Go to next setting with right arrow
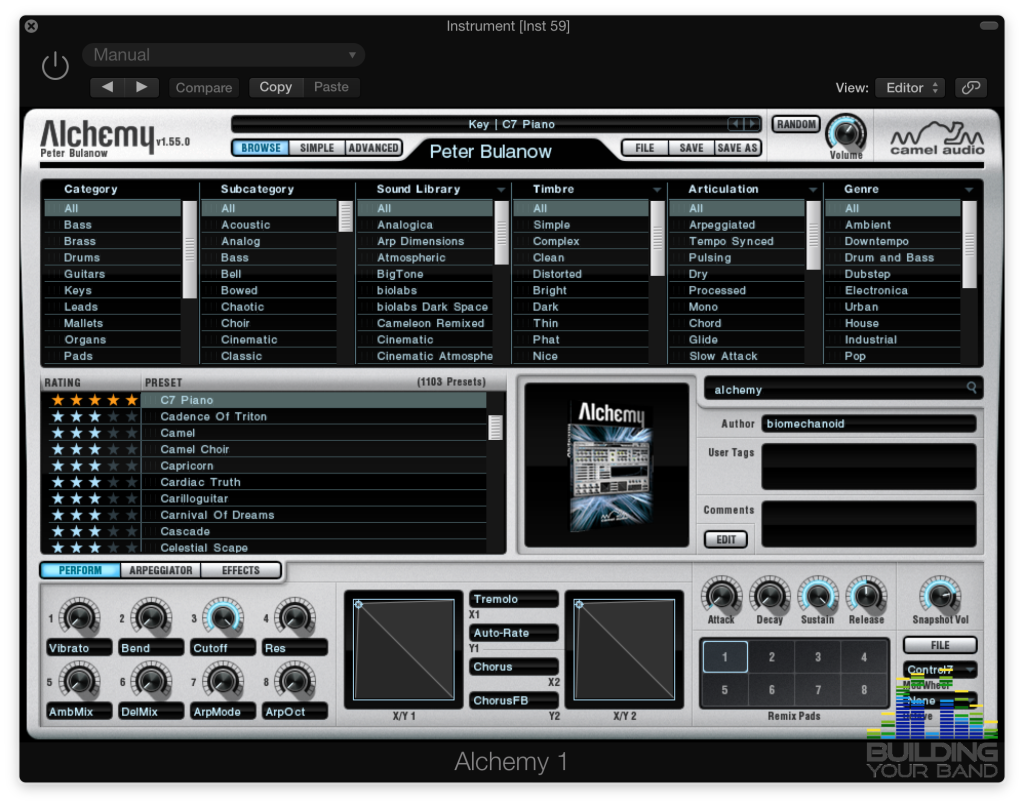The width and height of the screenshot is (1024, 806). point(142,87)
